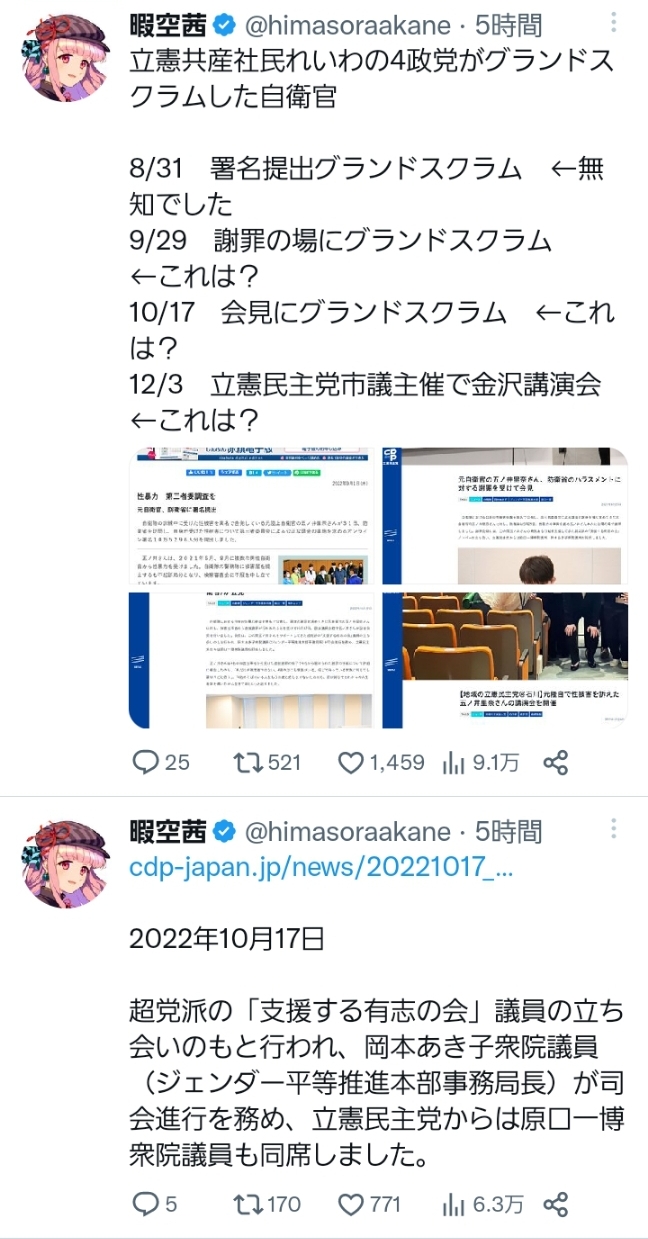Open more options menu on second tweet
The width and height of the screenshot is (648, 1239).
[x=614, y=829]
